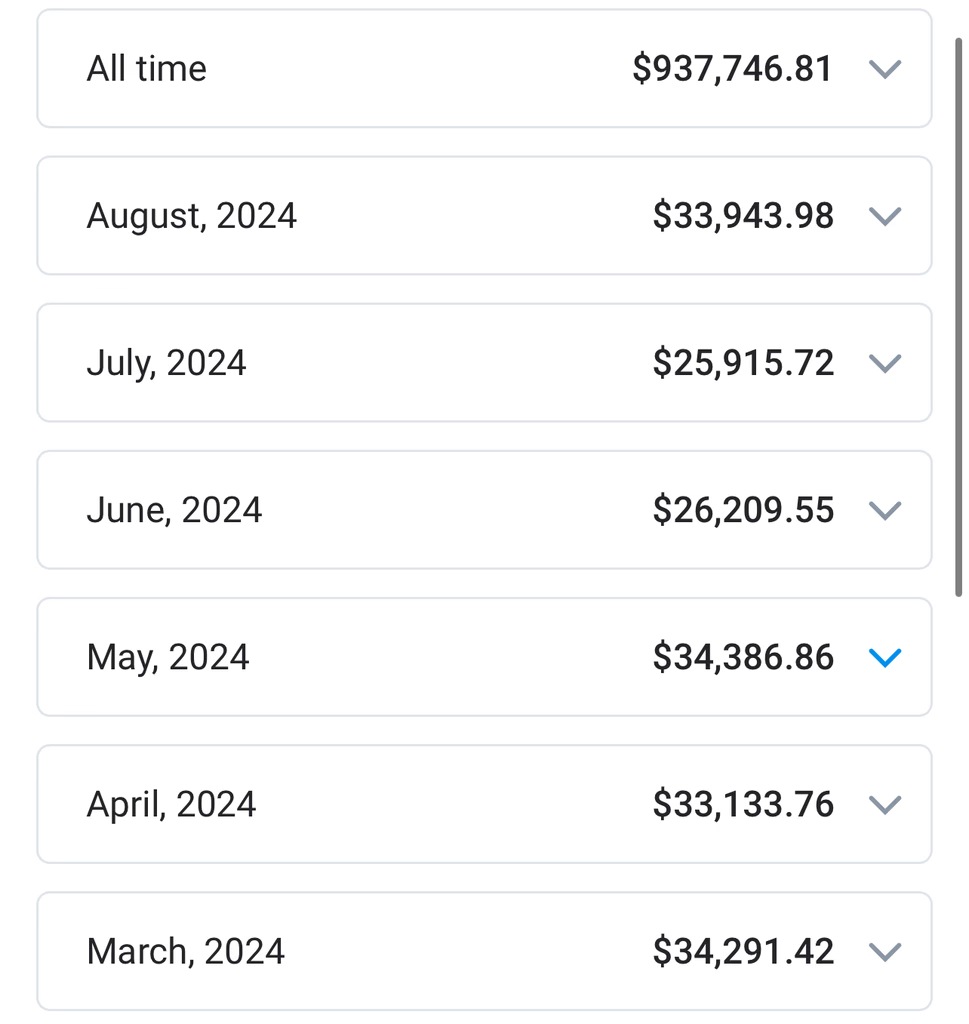Viewport: 969px width, 1024px height.
Task: Click the $937,746.81 total amount
Action: [732, 69]
